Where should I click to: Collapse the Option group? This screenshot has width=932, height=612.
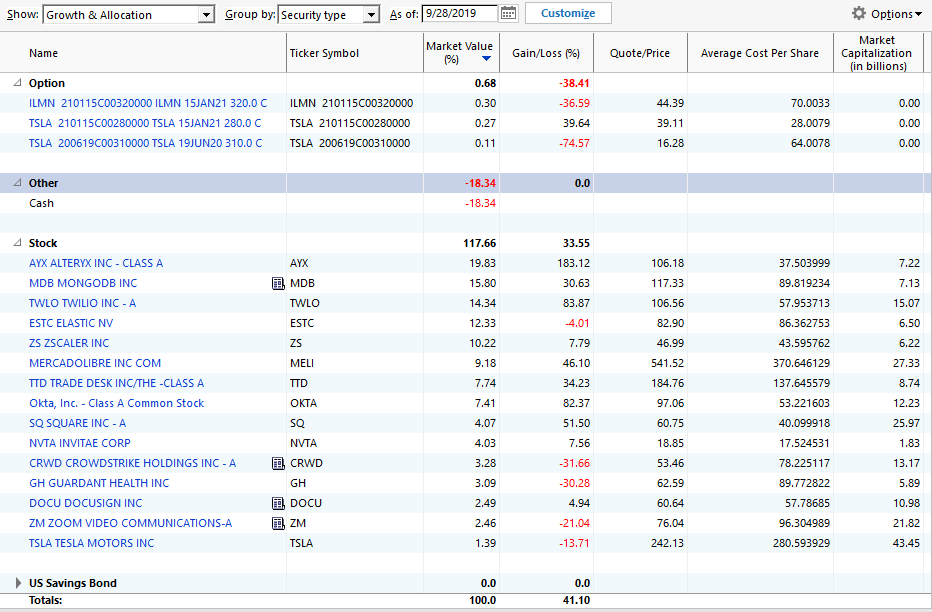17,83
